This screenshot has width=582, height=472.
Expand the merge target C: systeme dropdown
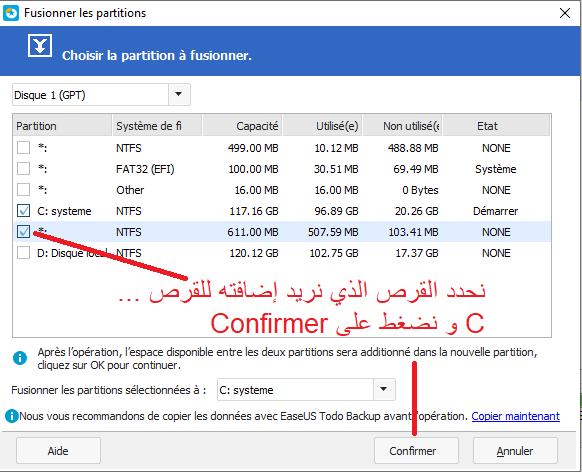coord(384,389)
